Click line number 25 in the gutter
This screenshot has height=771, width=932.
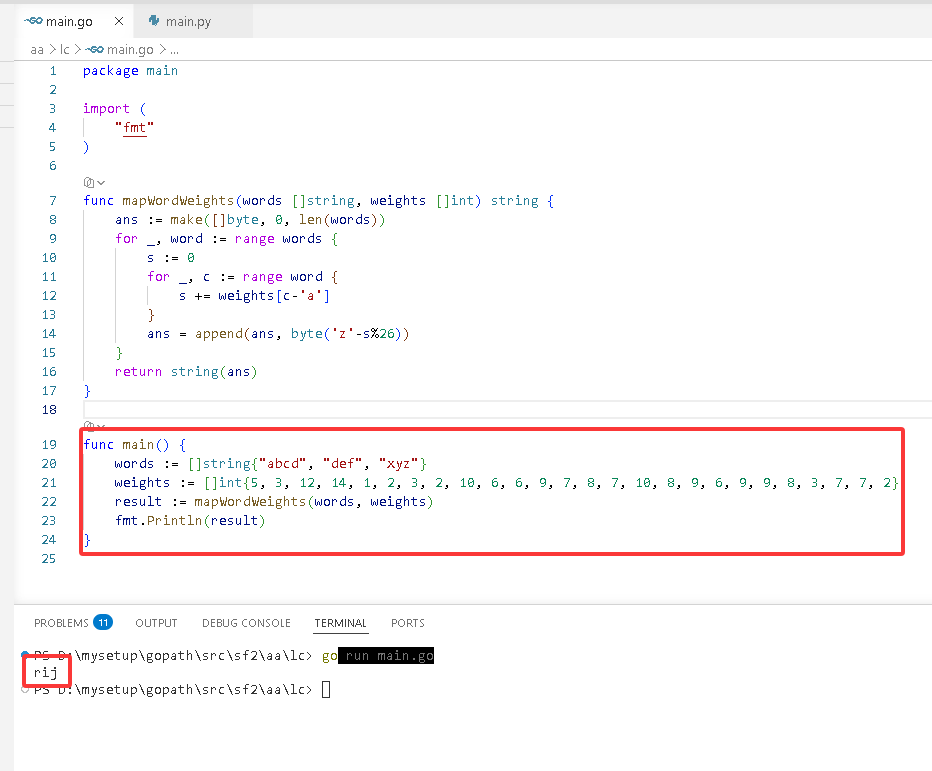pos(49,559)
